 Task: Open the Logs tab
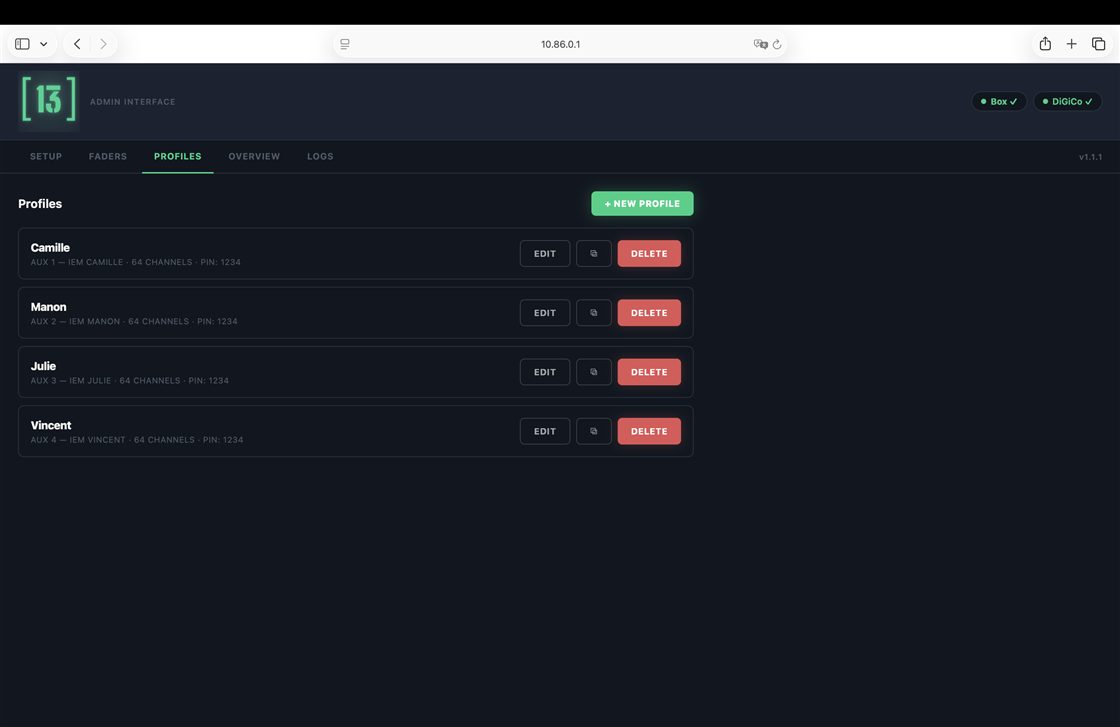[320, 156]
